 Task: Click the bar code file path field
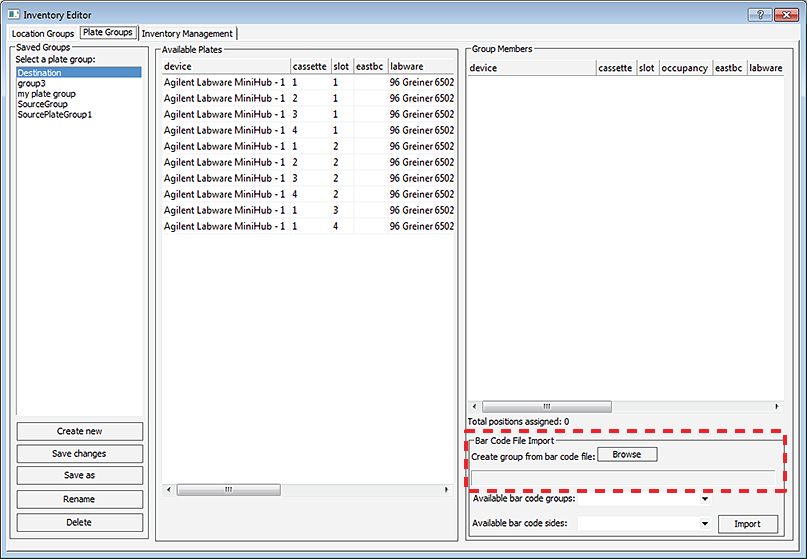tap(622, 477)
